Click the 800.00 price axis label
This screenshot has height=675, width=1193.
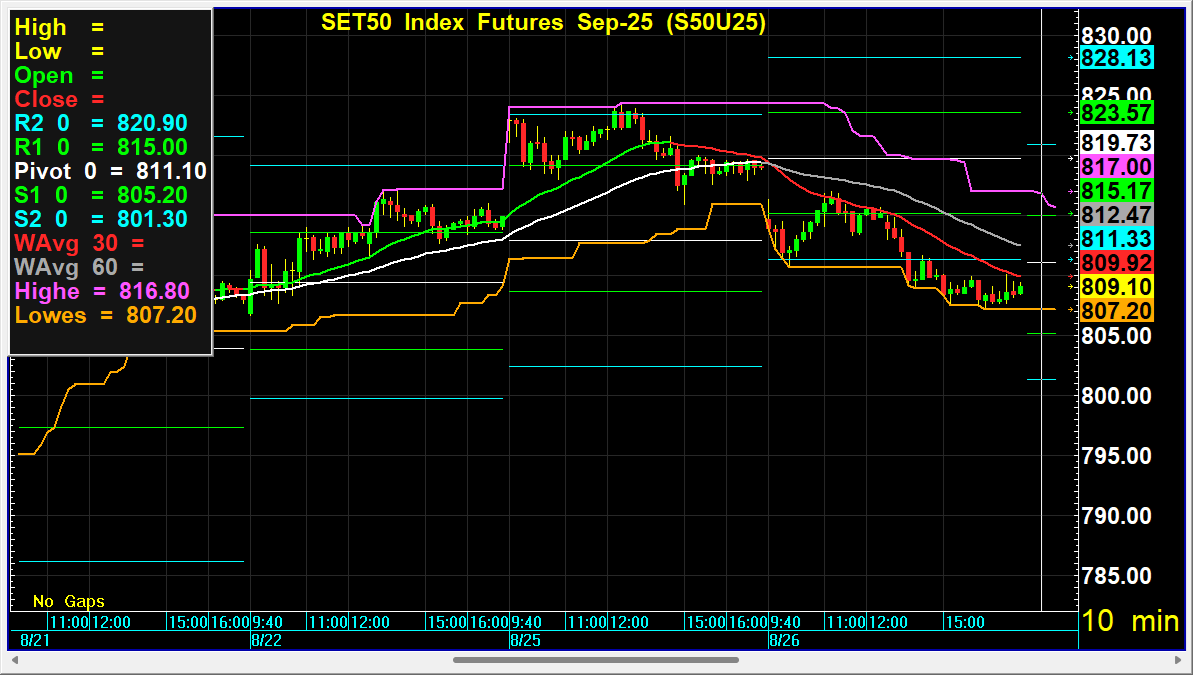click(x=1116, y=396)
